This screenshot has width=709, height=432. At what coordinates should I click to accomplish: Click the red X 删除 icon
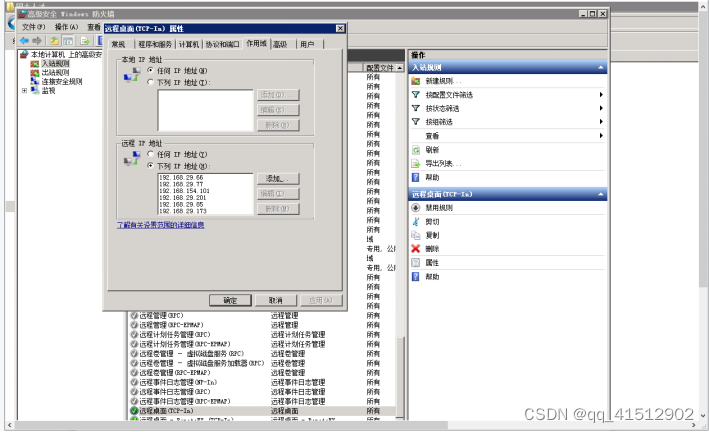pyautogui.click(x=416, y=248)
